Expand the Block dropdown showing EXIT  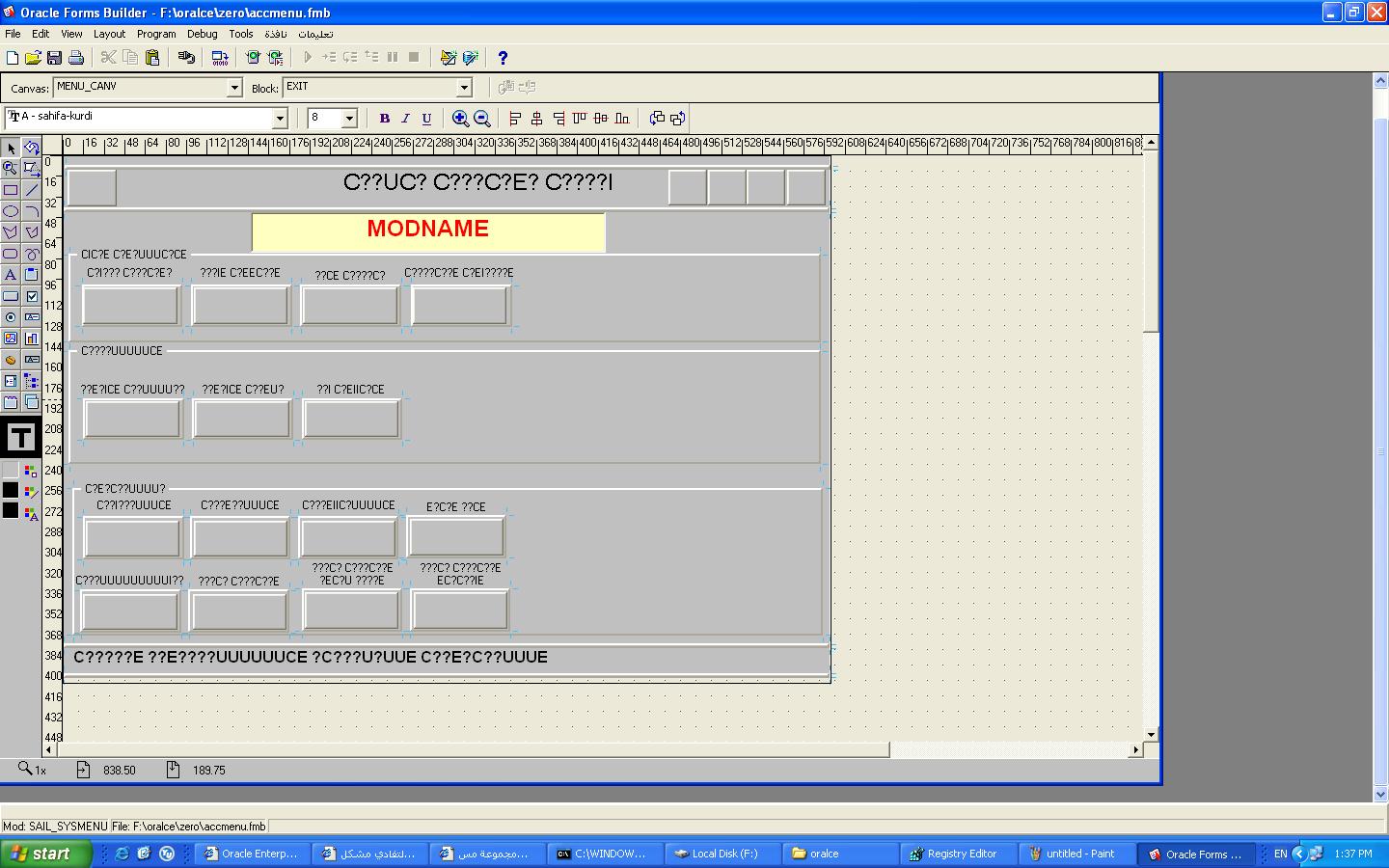(x=463, y=88)
